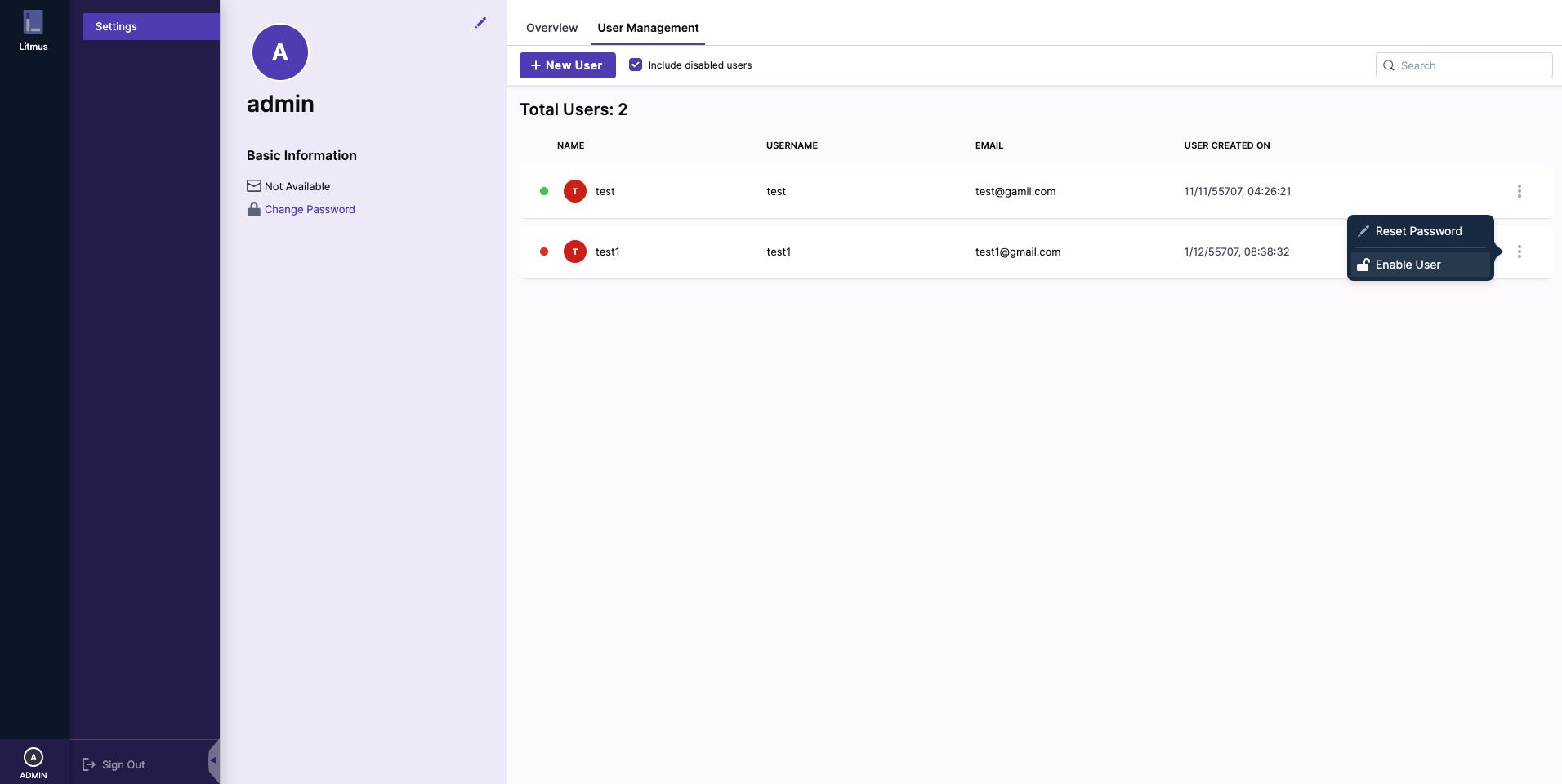Click the red avatar for test1 user
The width and height of the screenshot is (1562, 784).
pos(575,252)
